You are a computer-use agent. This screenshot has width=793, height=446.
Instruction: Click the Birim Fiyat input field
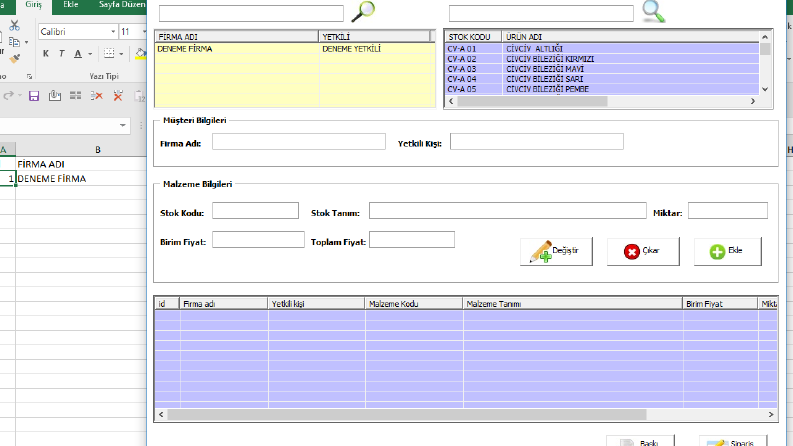coord(258,240)
